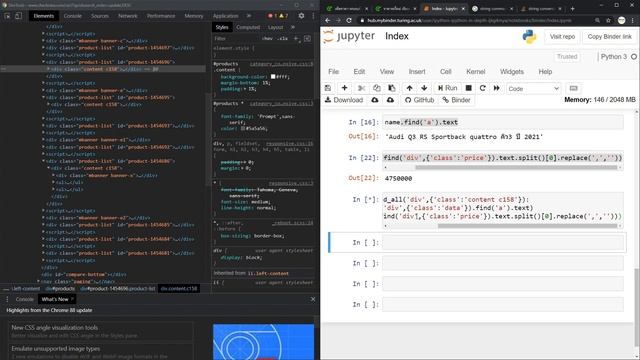Go back in browser

(x=328, y=20)
